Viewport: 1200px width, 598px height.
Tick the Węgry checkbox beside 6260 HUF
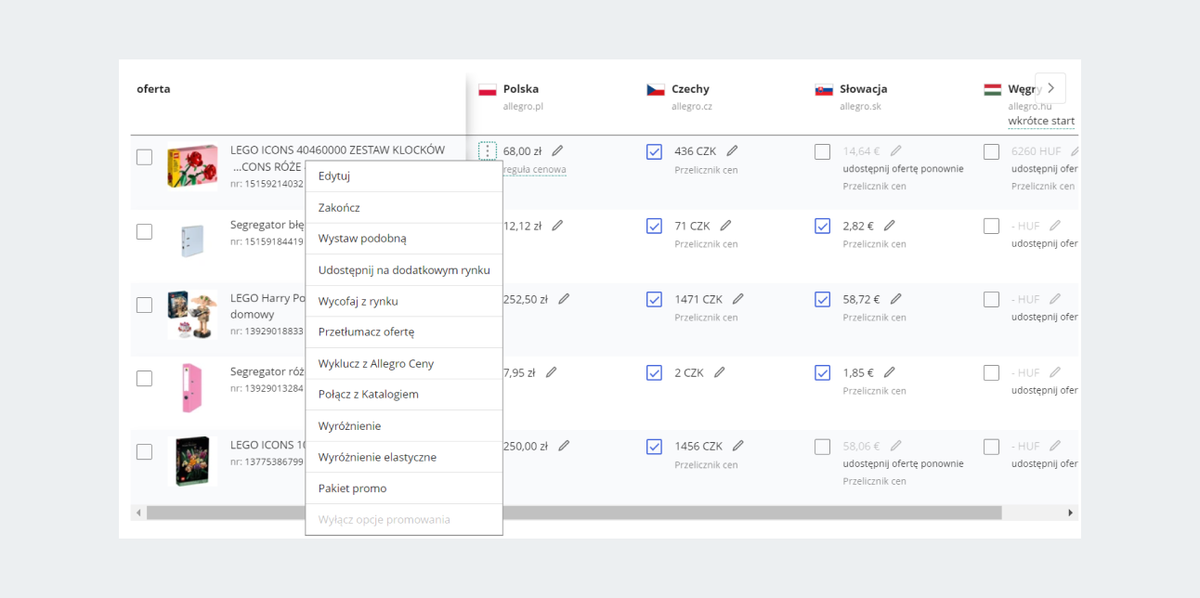[x=991, y=152]
